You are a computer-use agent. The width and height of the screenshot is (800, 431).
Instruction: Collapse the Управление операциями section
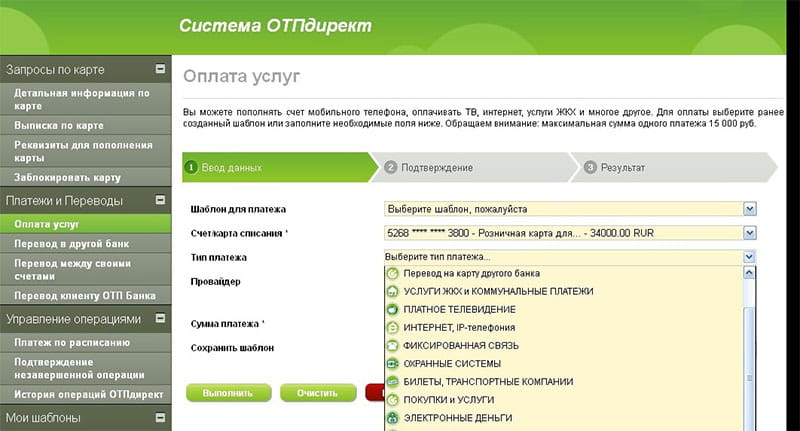pyautogui.click(x=160, y=318)
